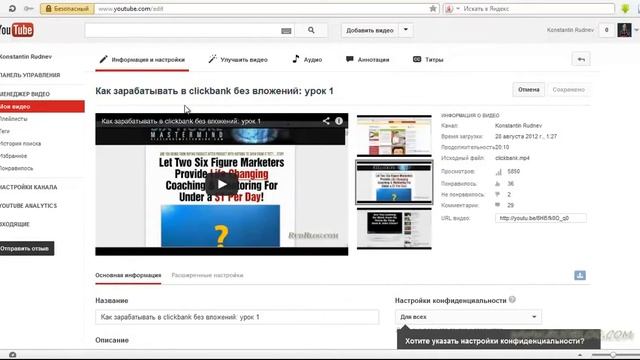Click the info icon on video player

coord(339,121)
